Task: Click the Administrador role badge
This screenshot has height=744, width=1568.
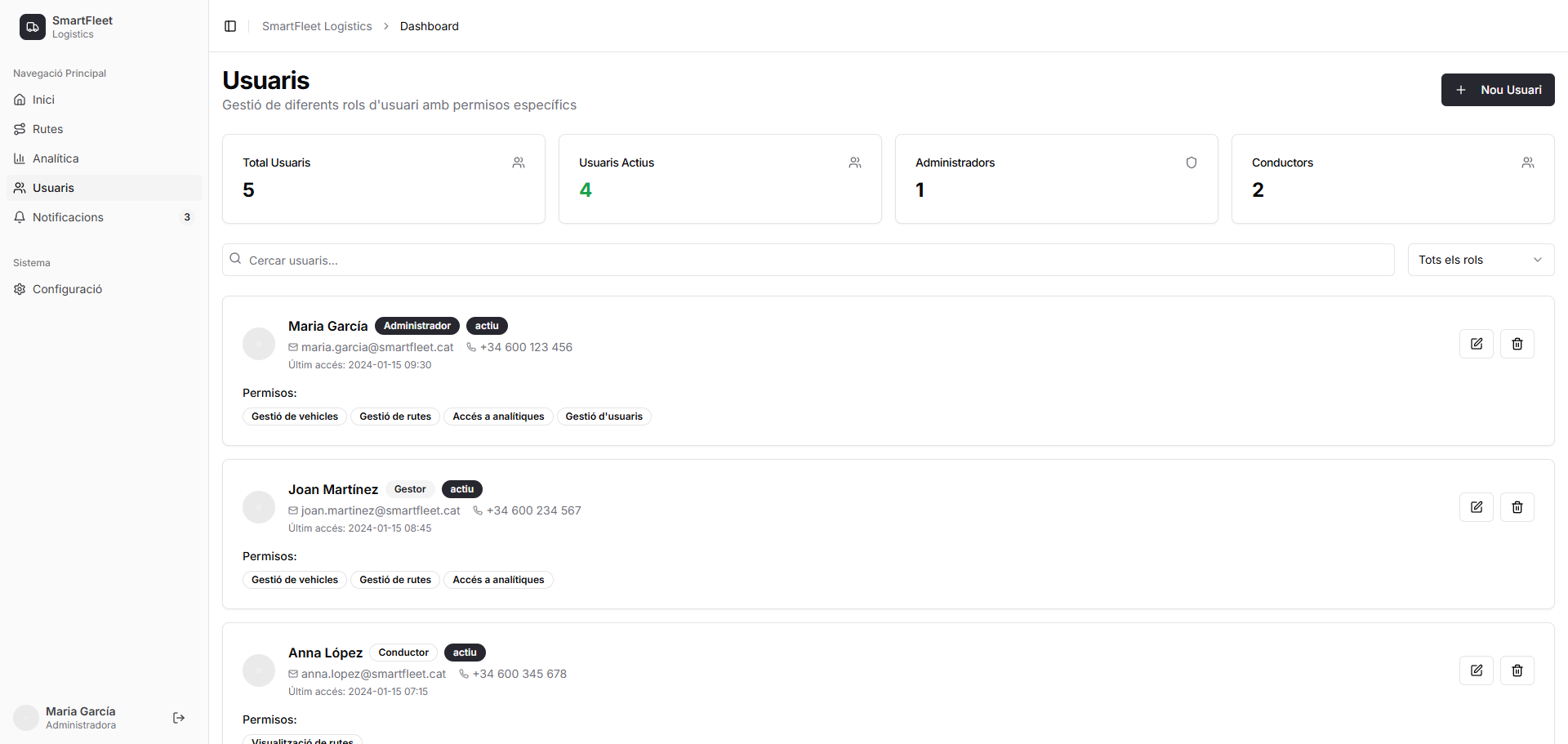Action: (417, 326)
